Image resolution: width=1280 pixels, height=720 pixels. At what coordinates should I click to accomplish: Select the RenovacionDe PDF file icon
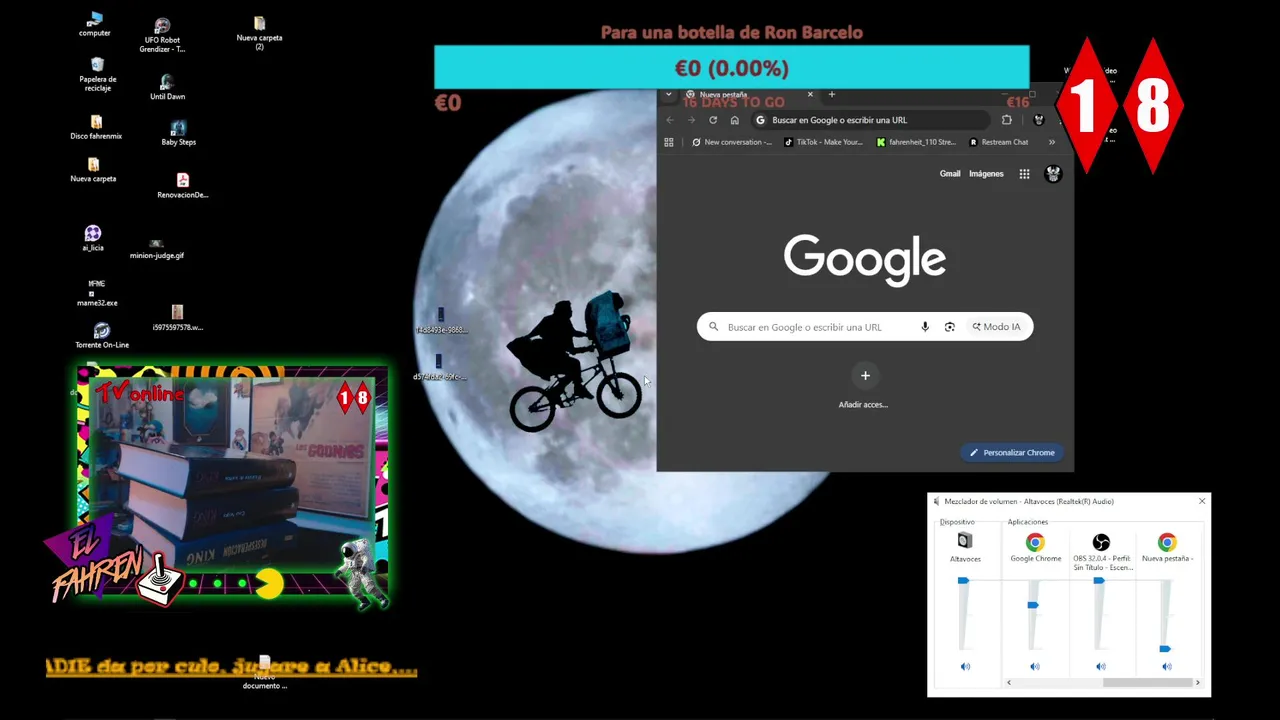[x=182, y=180]
